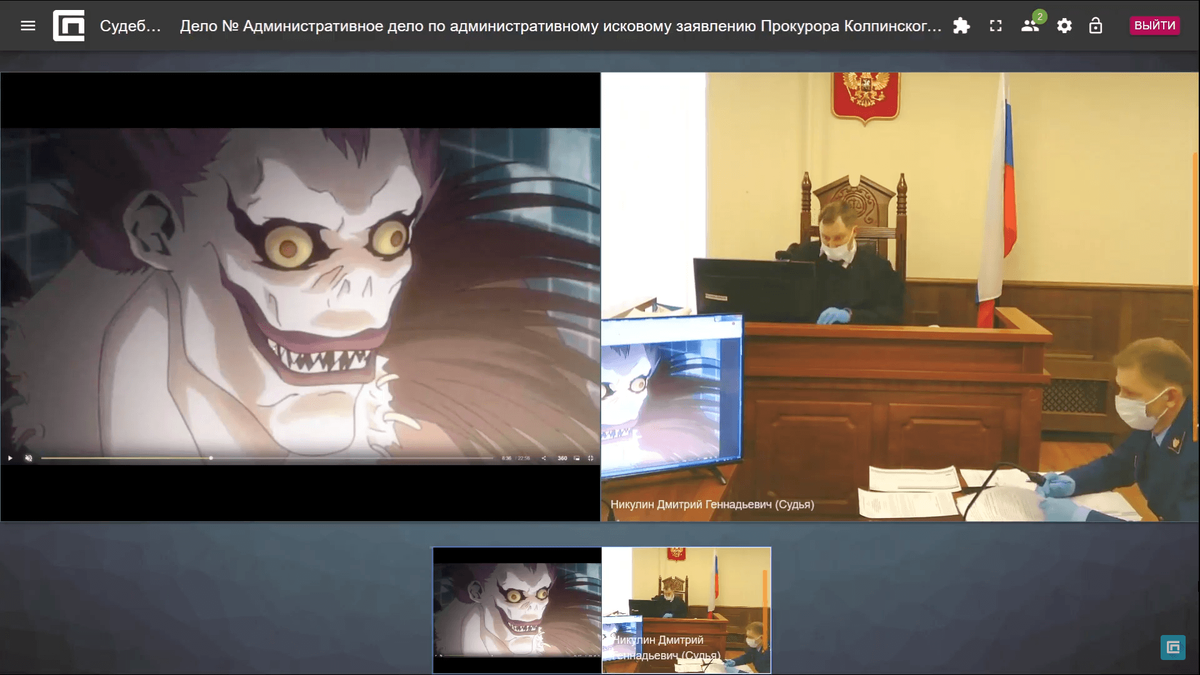Seek on the video progress bar
1200x675 pixels.
(x=267, y=458)
